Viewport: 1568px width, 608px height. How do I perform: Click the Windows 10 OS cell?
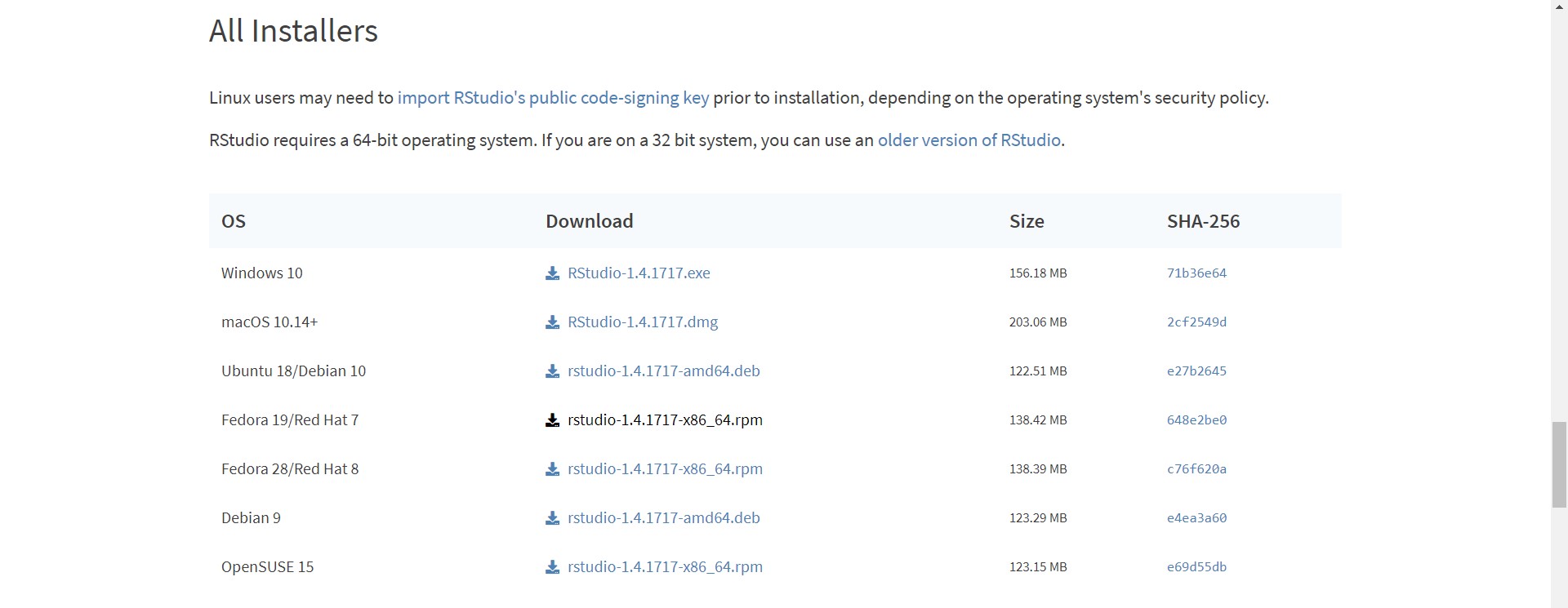(x=262, y=273)
